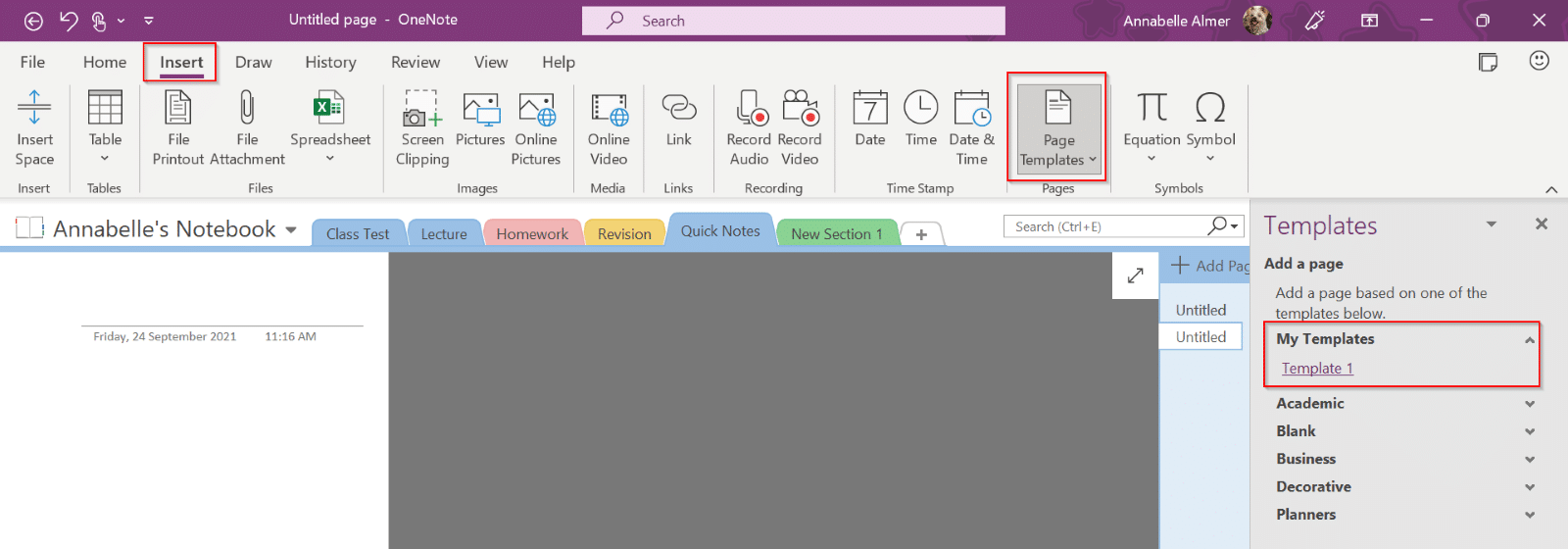Open the Homework section tab

point(531,233)
